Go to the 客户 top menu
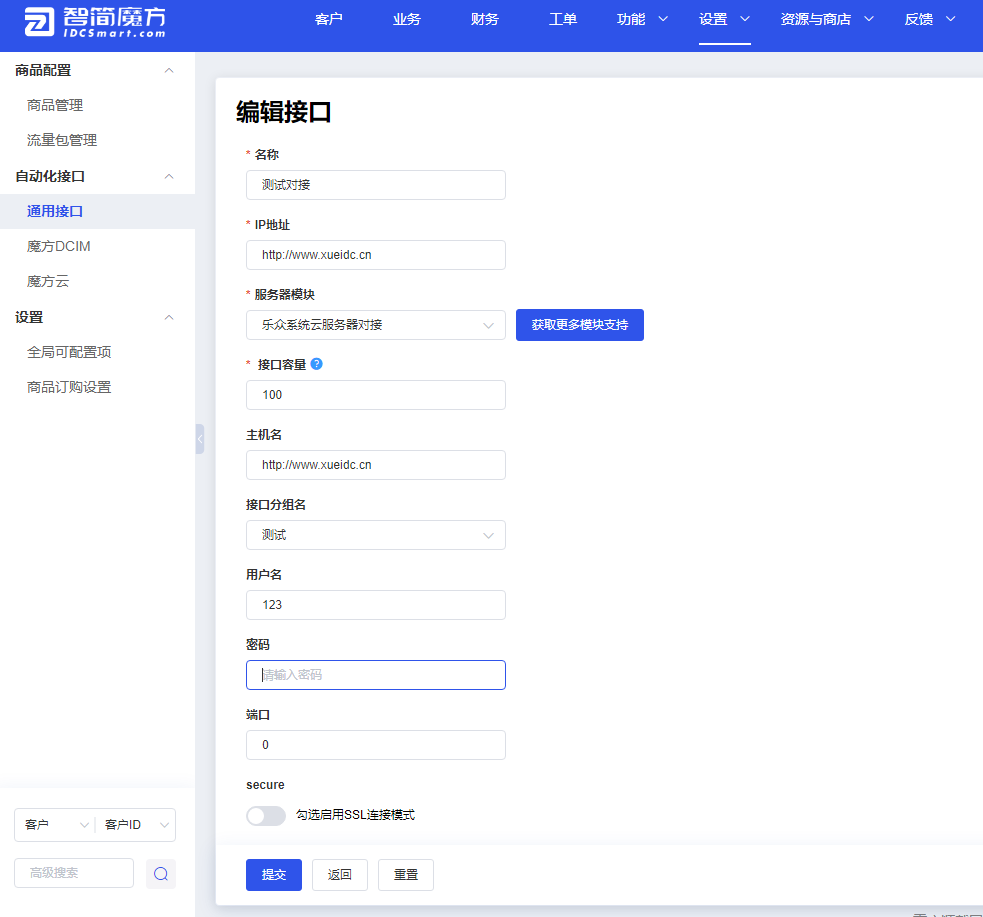 point(329,19)
